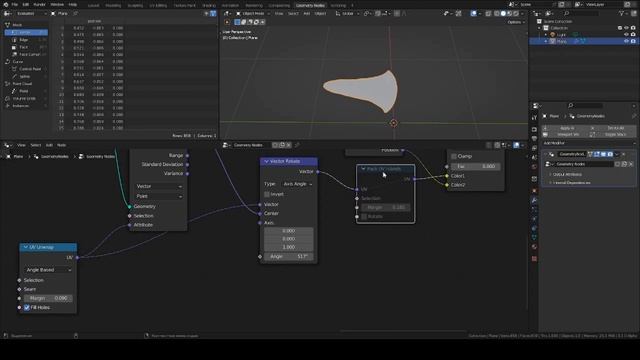
Task: Open the Object Mode dropdown
Action: (x=253, y=13)
